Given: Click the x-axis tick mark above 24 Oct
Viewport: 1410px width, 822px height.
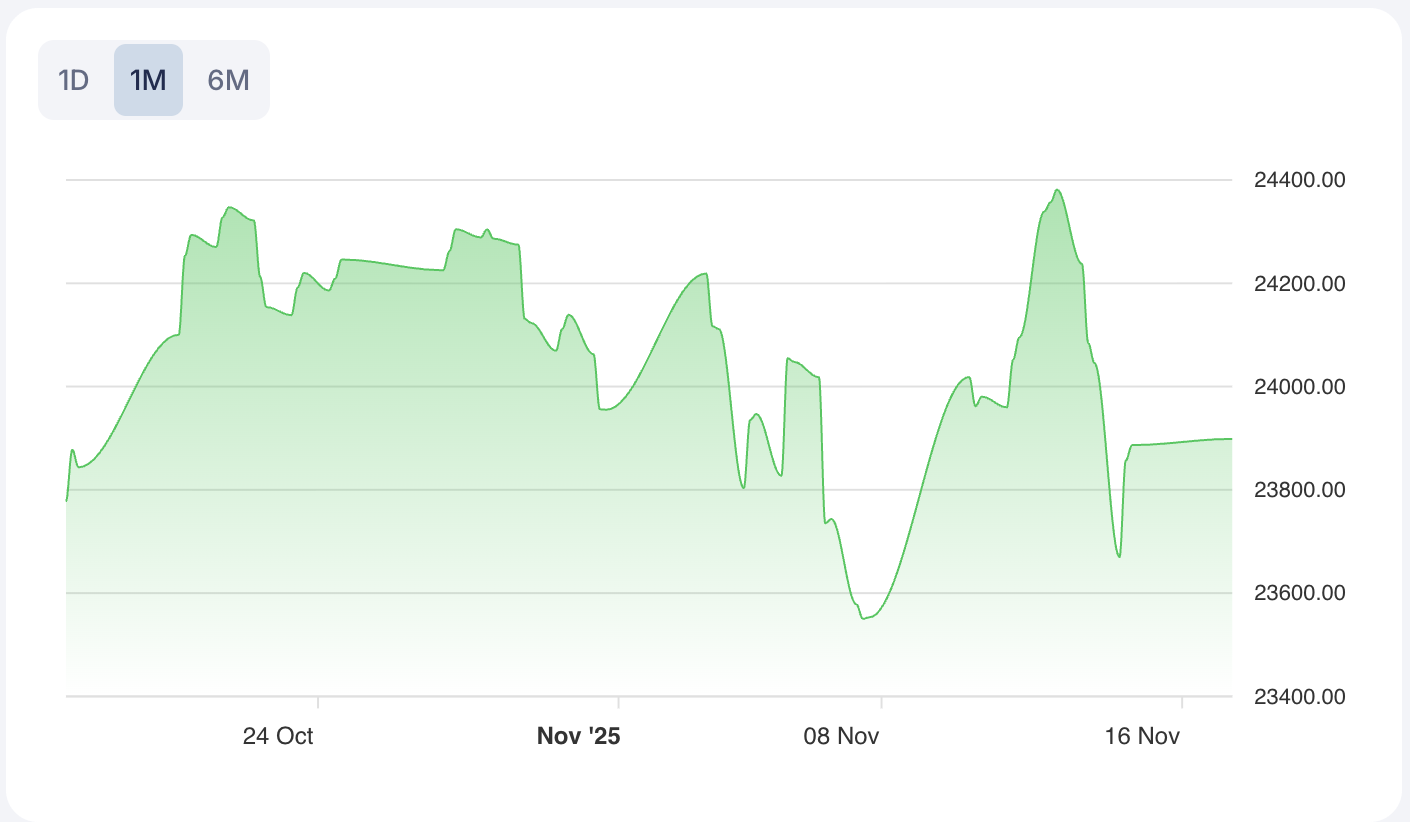Looking at the screenshot, I should (x=318, y=702).
